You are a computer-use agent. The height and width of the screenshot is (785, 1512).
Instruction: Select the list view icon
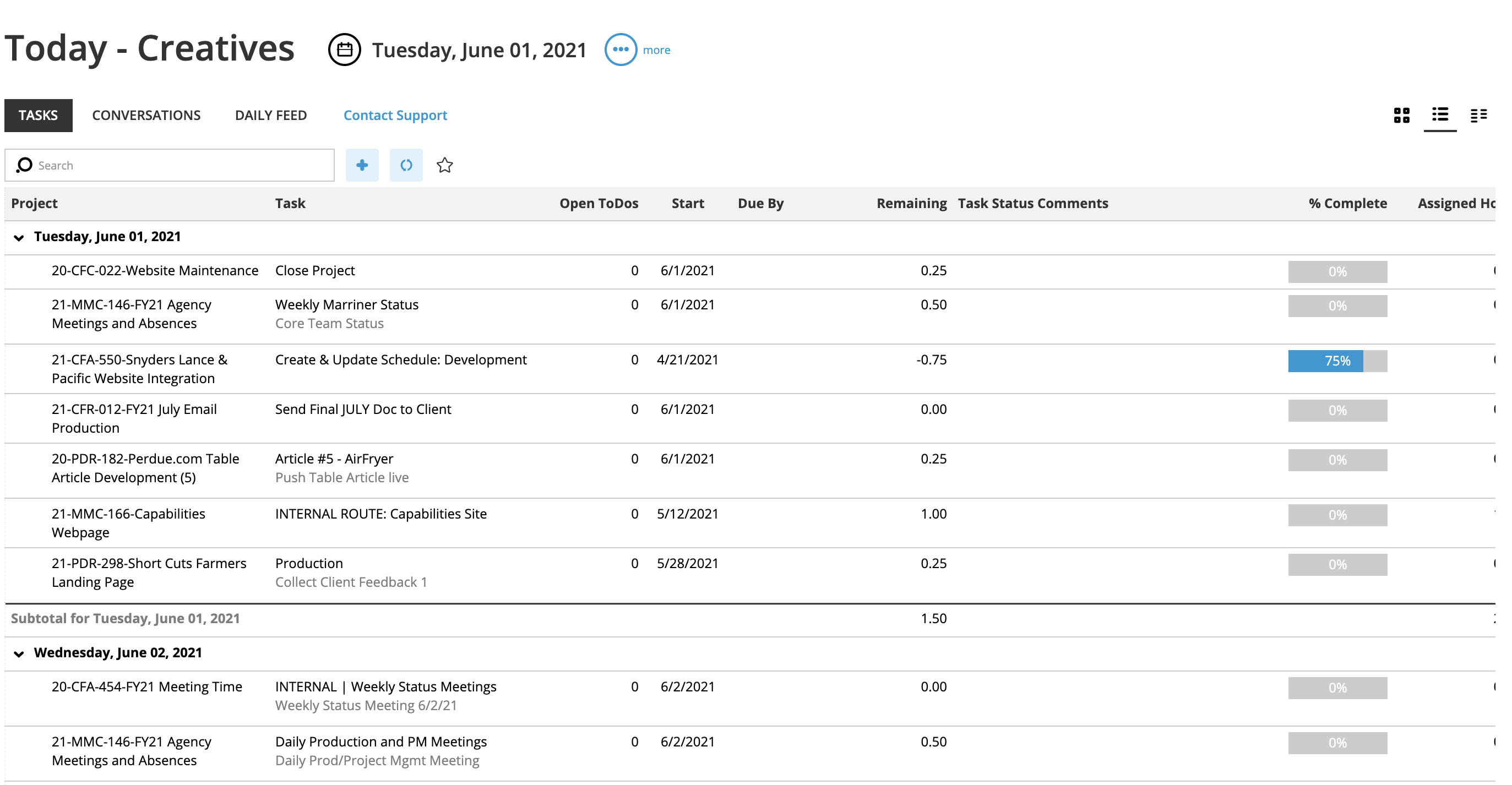point(1439,115)
